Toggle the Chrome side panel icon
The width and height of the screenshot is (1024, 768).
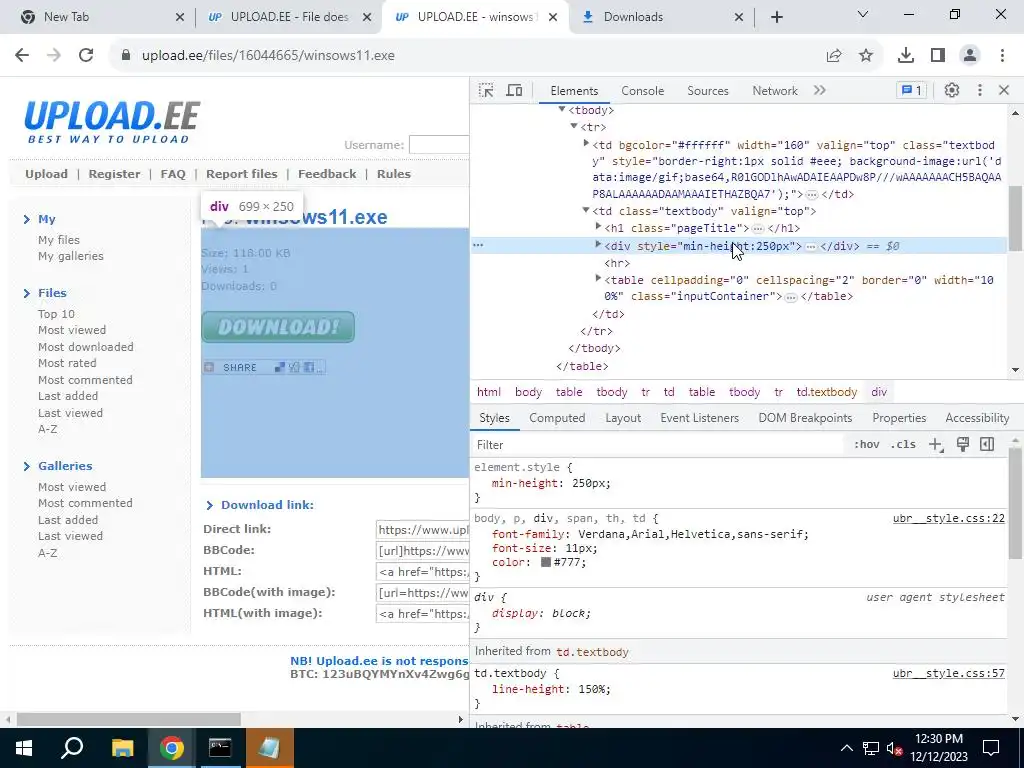[938, 56]
